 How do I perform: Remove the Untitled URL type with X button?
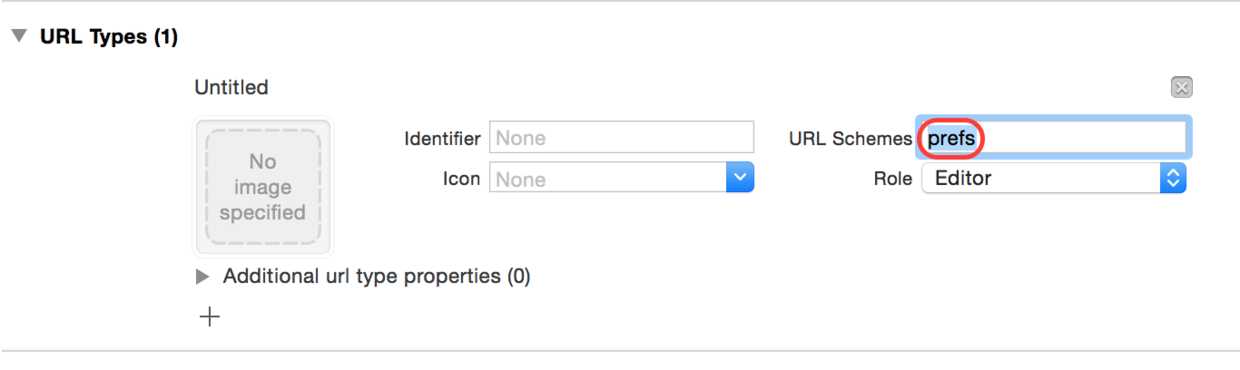point(1181,87)
